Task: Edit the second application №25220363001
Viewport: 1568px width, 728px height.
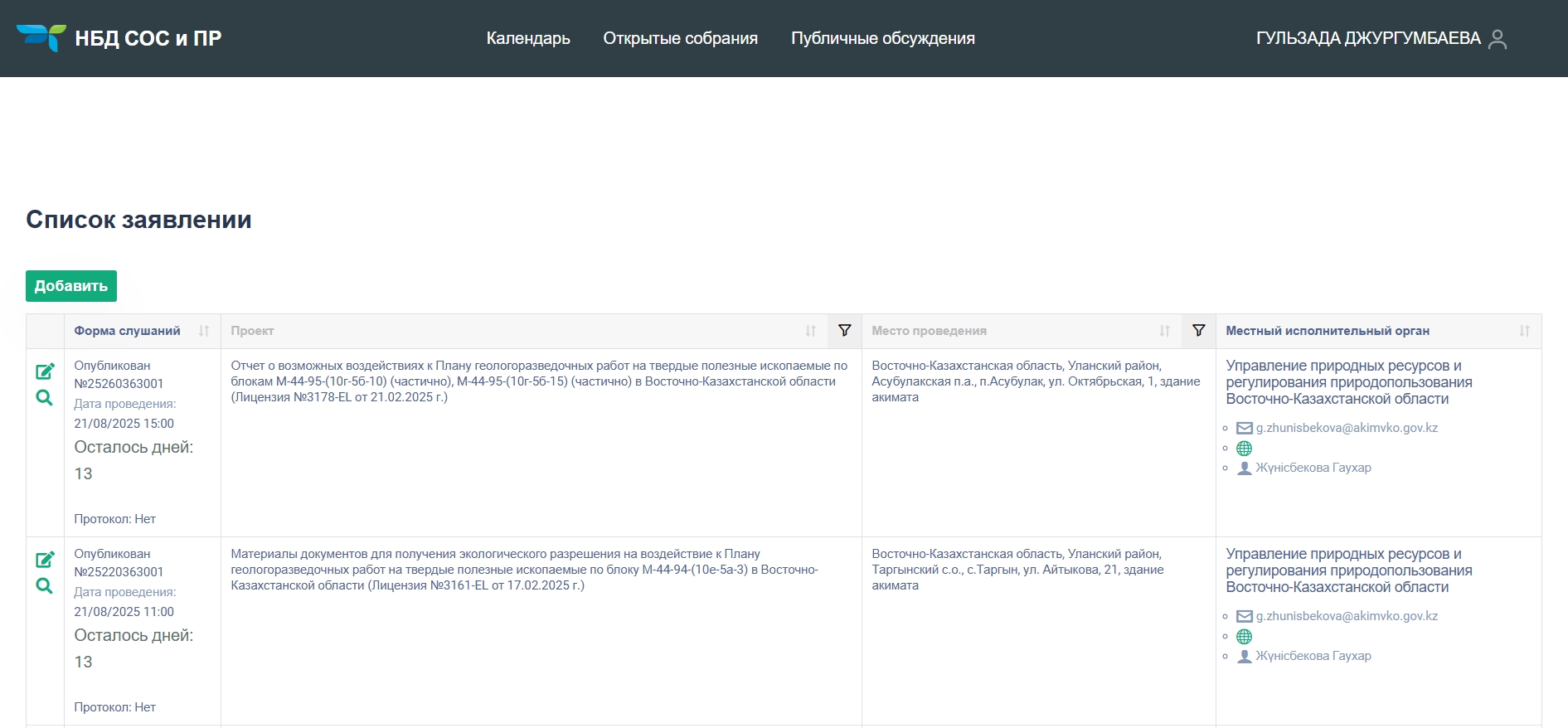Action: (x=45, y=560)
